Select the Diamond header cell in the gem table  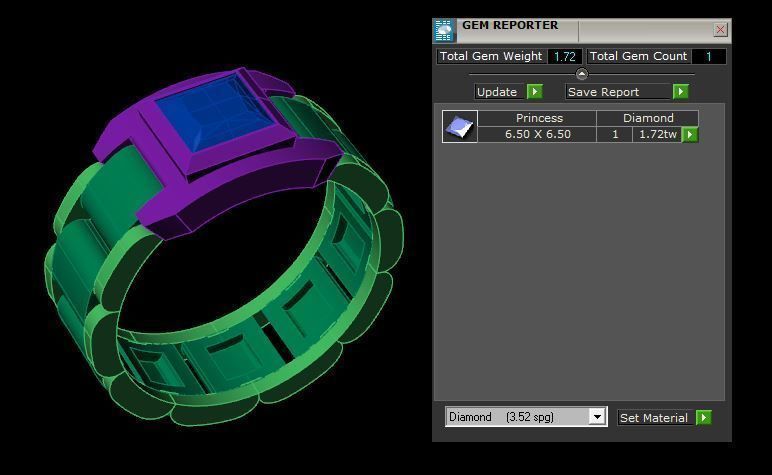click(648, 118)
